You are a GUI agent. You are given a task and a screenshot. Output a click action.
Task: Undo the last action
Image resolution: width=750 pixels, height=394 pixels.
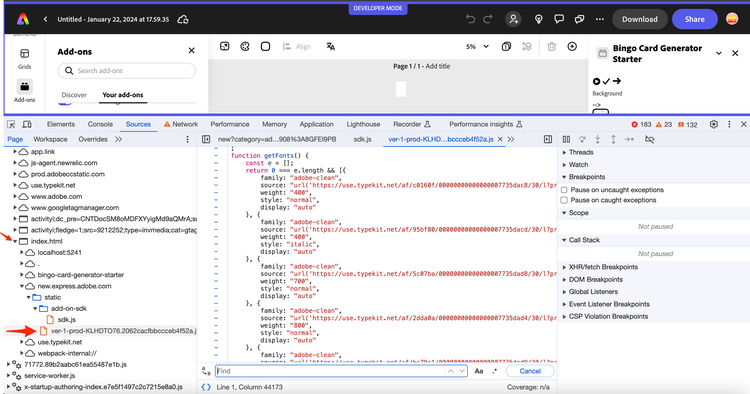point(471,19)
